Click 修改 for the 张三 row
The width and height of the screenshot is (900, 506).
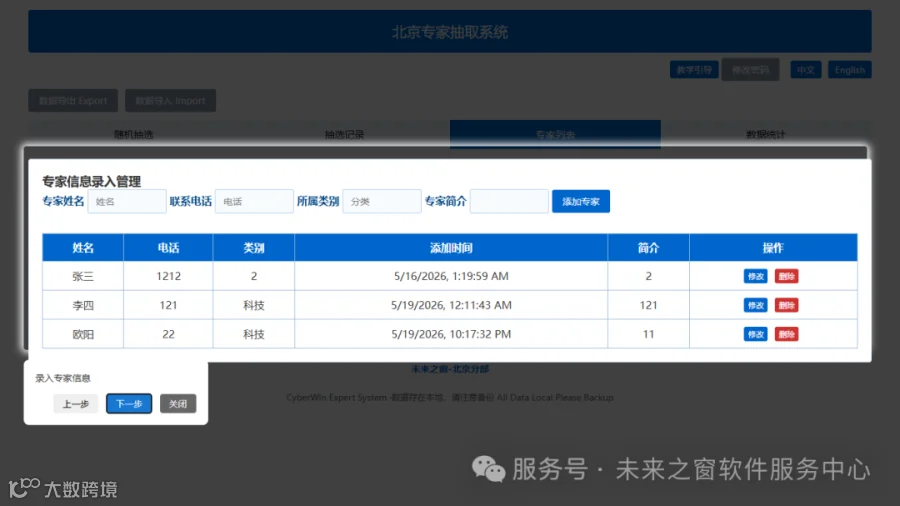tap(755, 277)
